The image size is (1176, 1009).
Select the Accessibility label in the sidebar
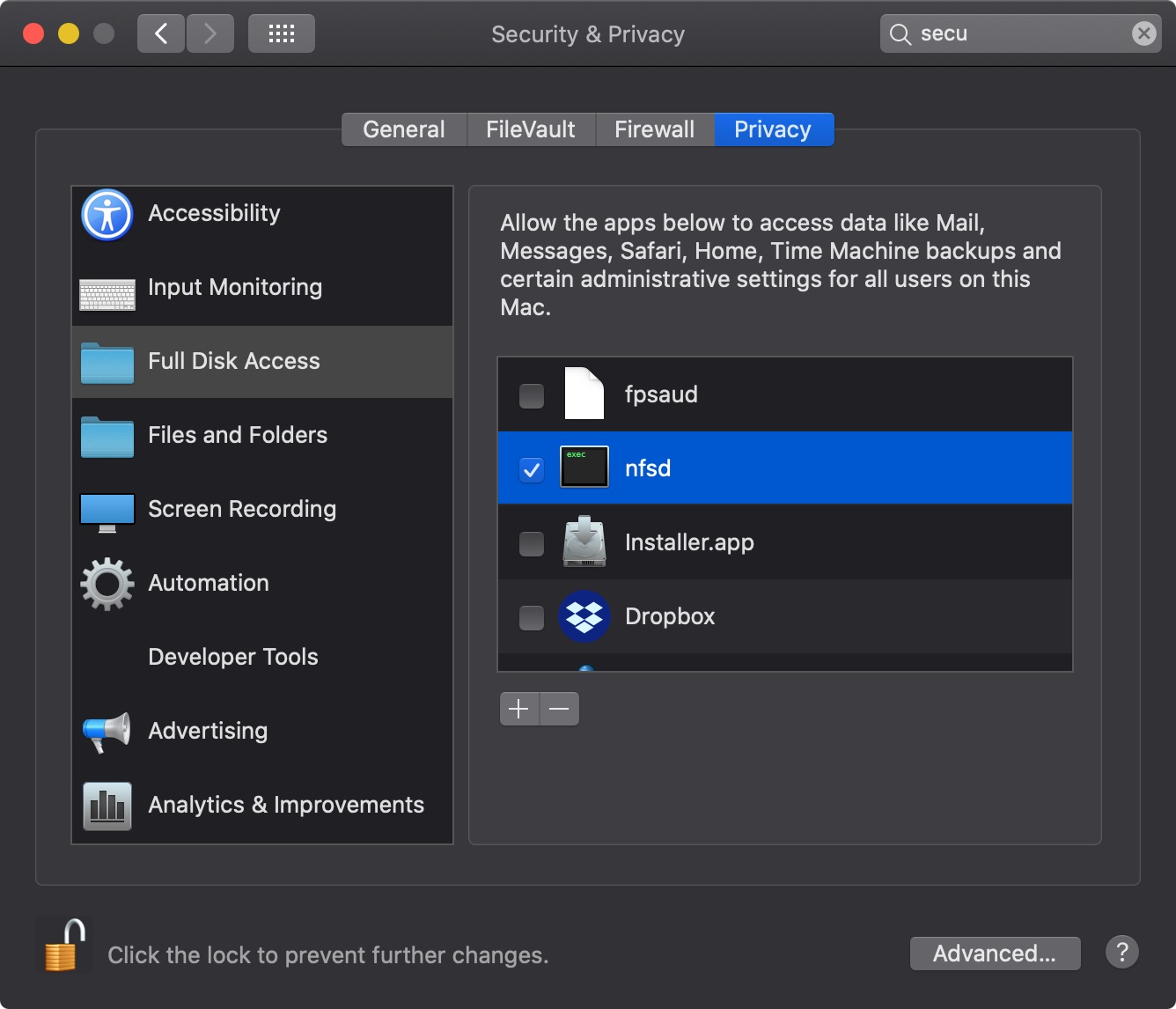click(214, 213)
